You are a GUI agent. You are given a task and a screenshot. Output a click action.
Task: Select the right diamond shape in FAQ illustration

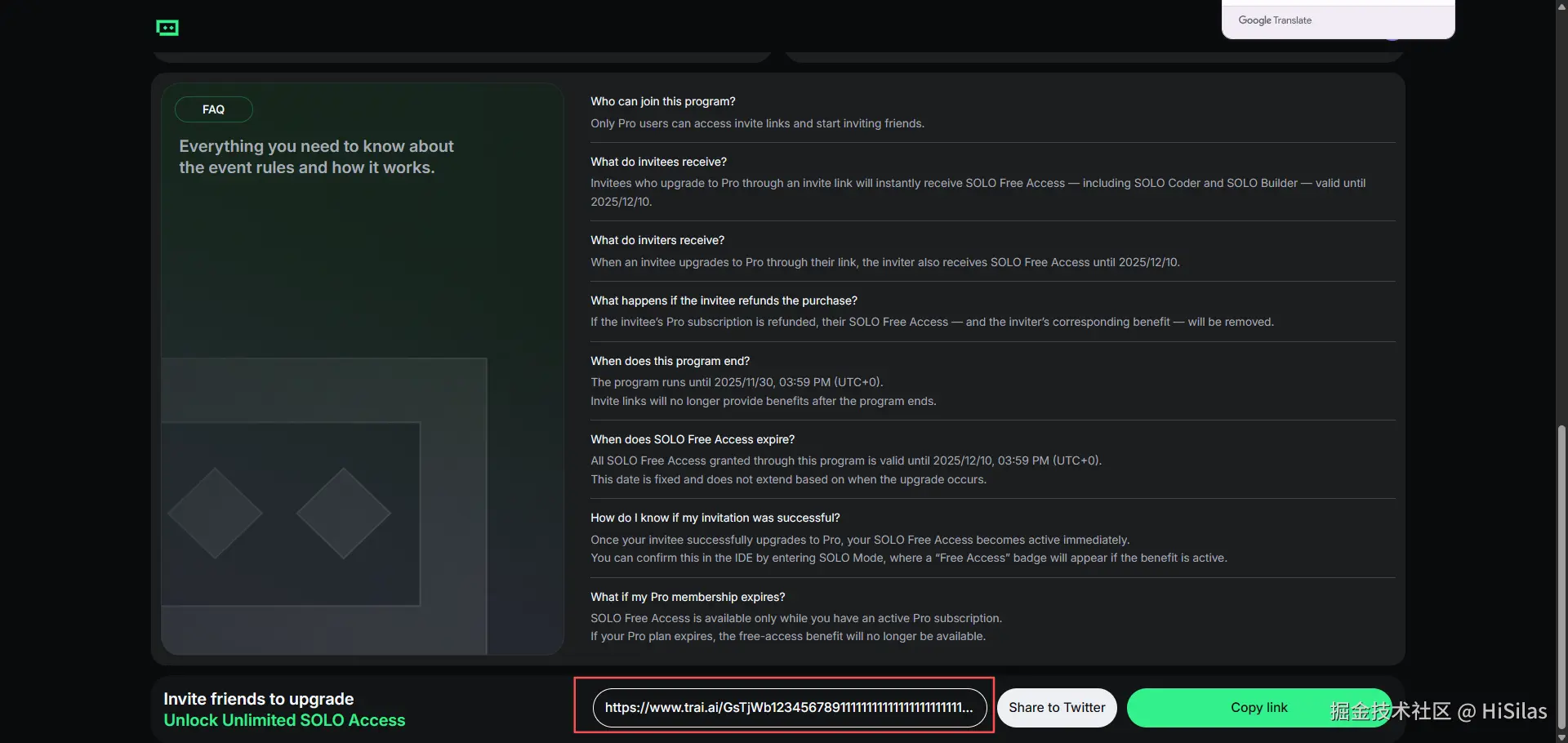(x=343, y=514)
